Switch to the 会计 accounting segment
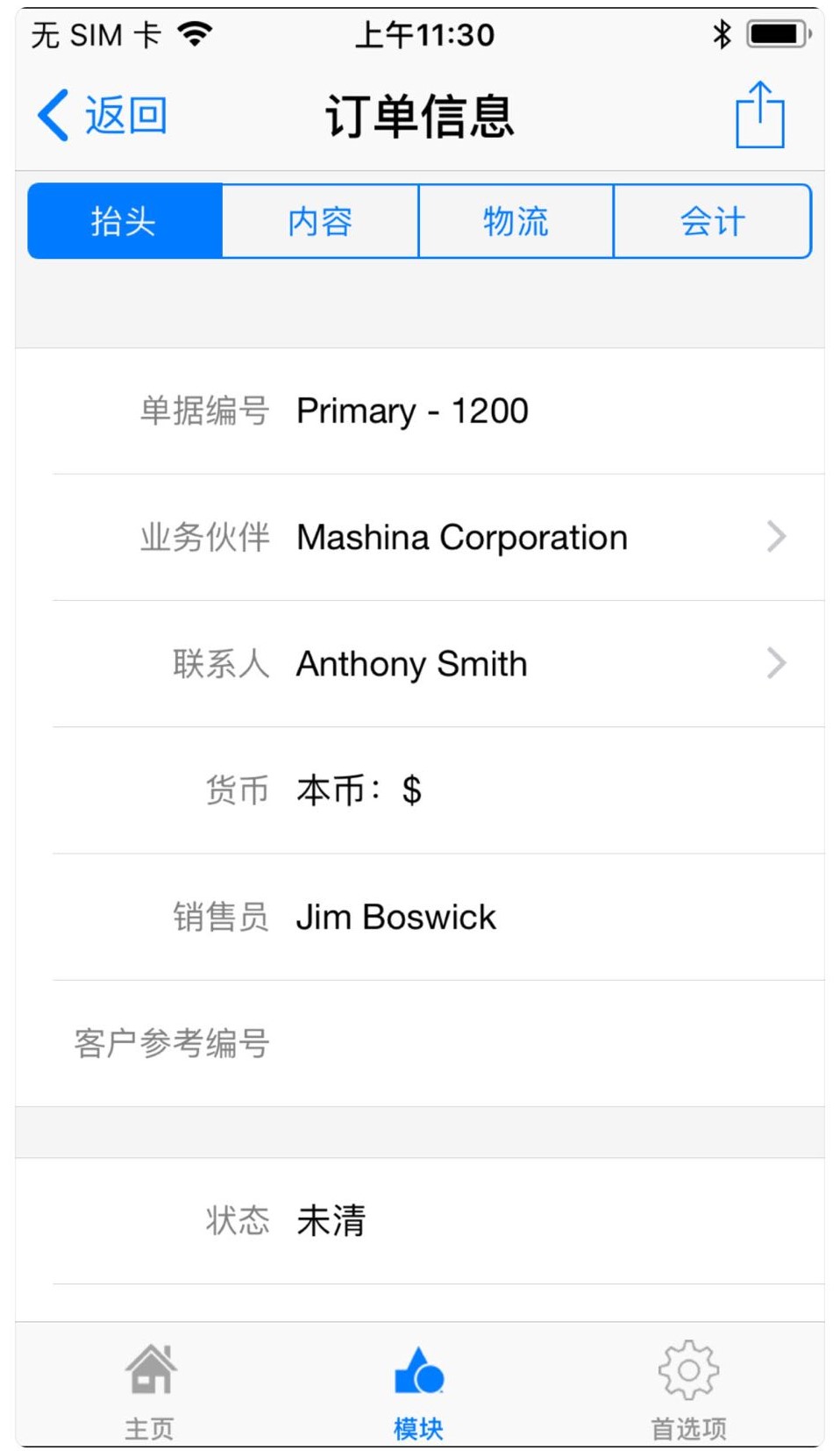 coord(712,221)
